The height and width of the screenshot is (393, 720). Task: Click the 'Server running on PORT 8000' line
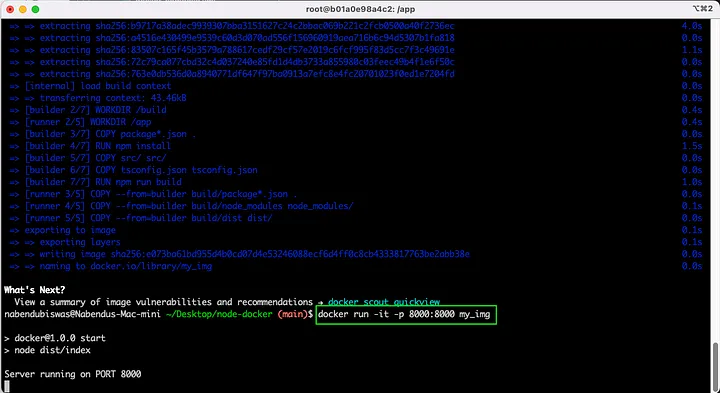click(x=73, y=374)
